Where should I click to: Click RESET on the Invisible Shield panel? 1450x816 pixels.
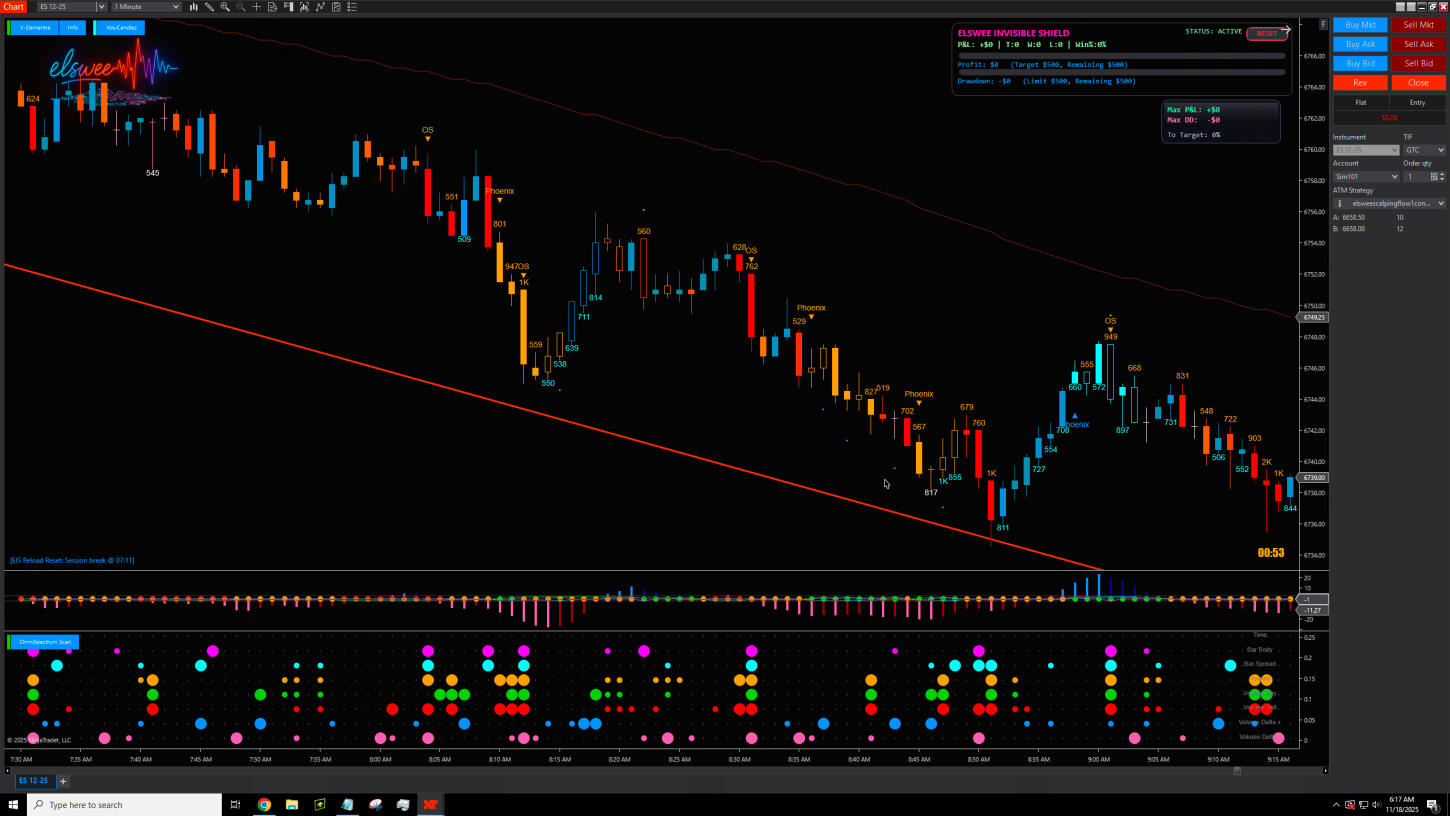click(1266, 34)
